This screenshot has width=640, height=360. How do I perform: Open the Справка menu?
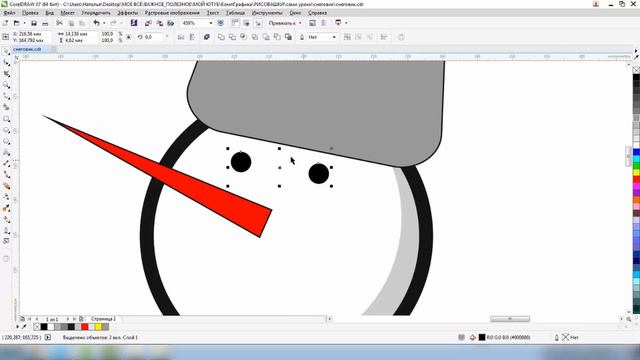coord(318,13)
